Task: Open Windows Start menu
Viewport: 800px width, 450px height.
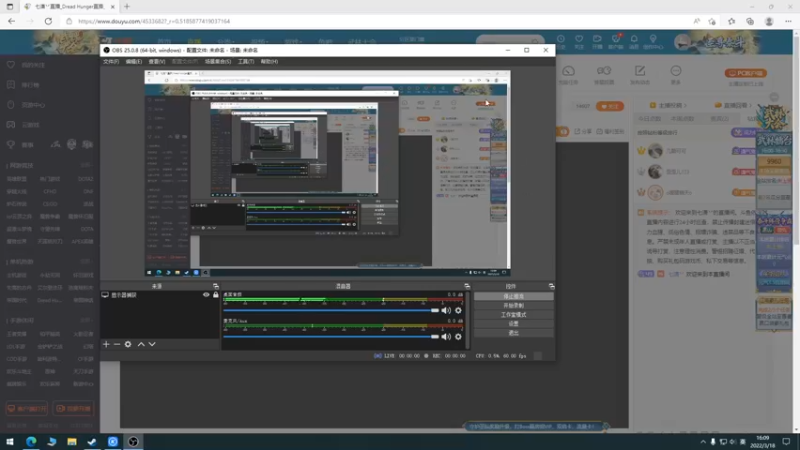Action: tap(10, 441)
